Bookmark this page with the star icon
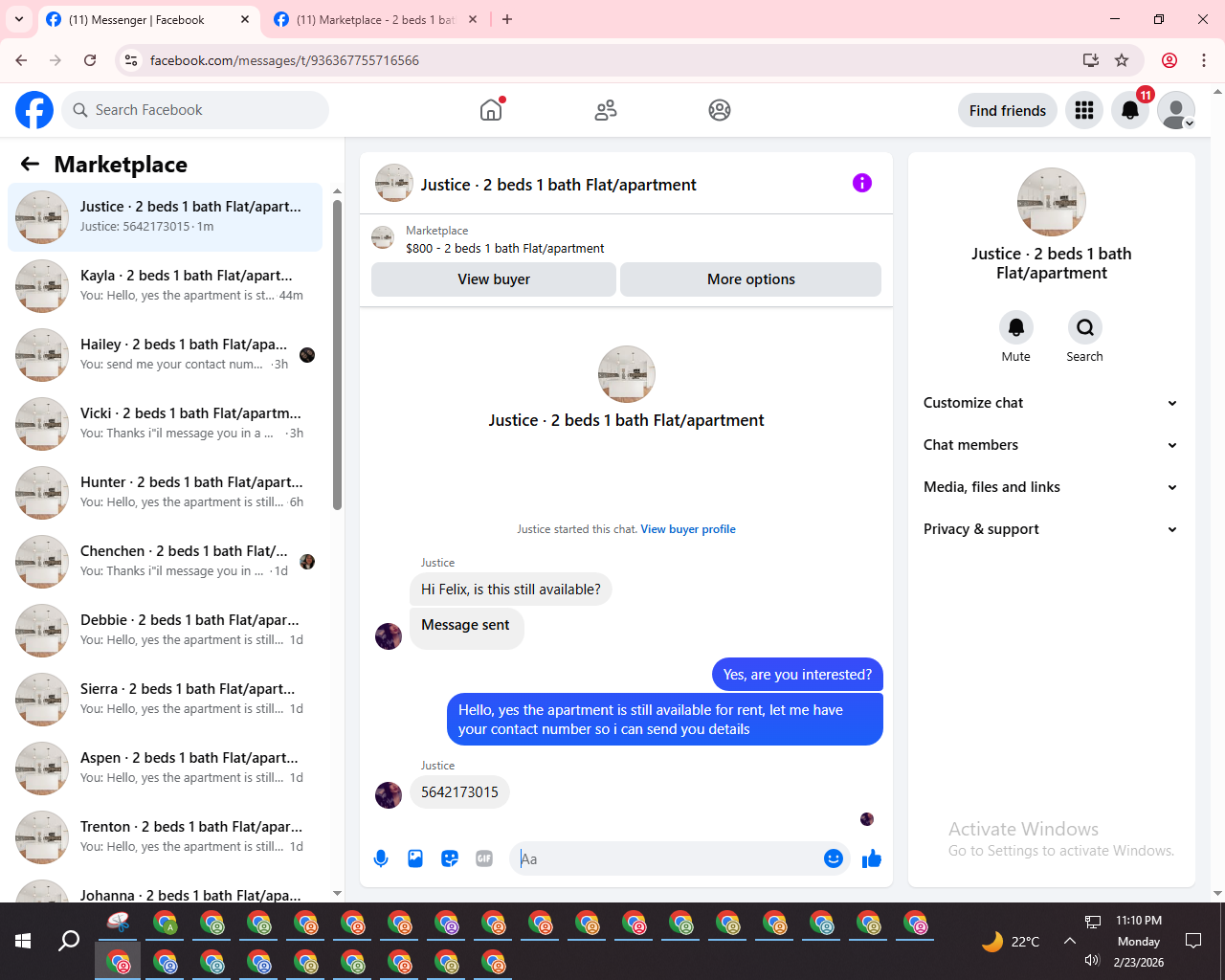Screen dimensions: 1225x980 [x=1122, y=60]
